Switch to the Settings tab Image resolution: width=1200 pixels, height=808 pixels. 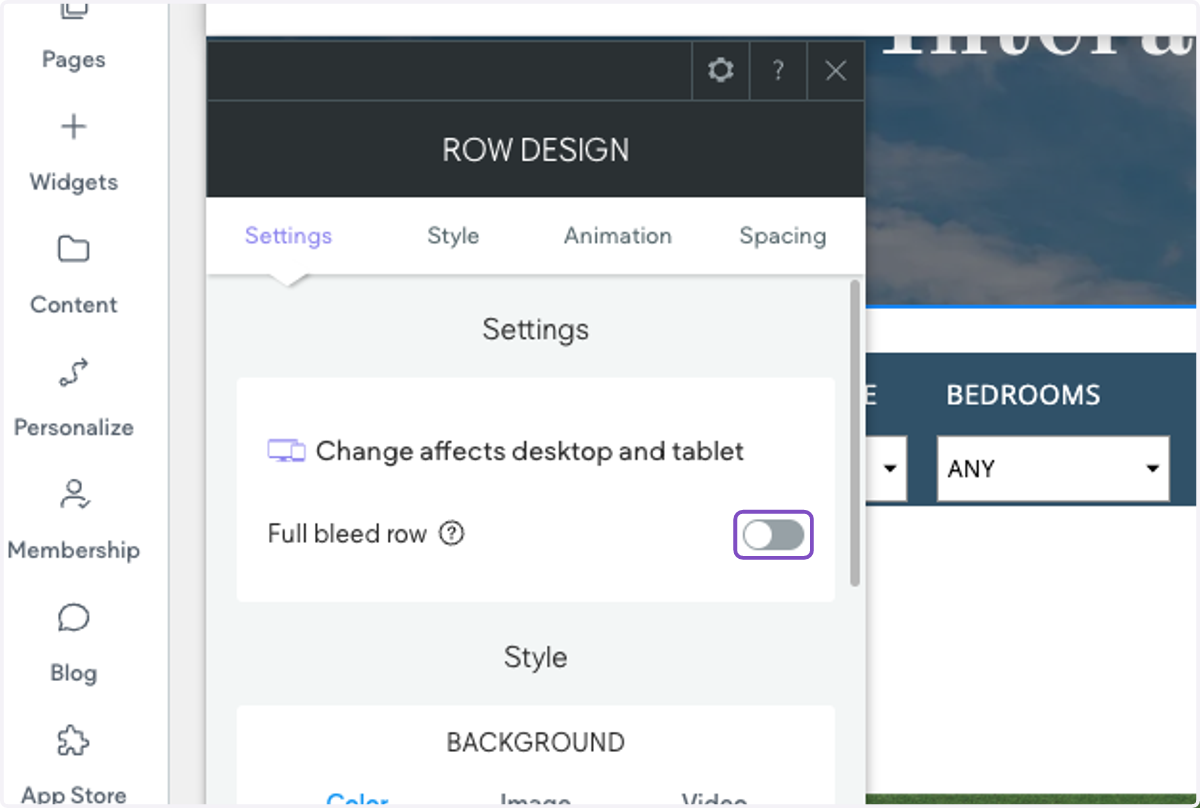coord(288,236)
